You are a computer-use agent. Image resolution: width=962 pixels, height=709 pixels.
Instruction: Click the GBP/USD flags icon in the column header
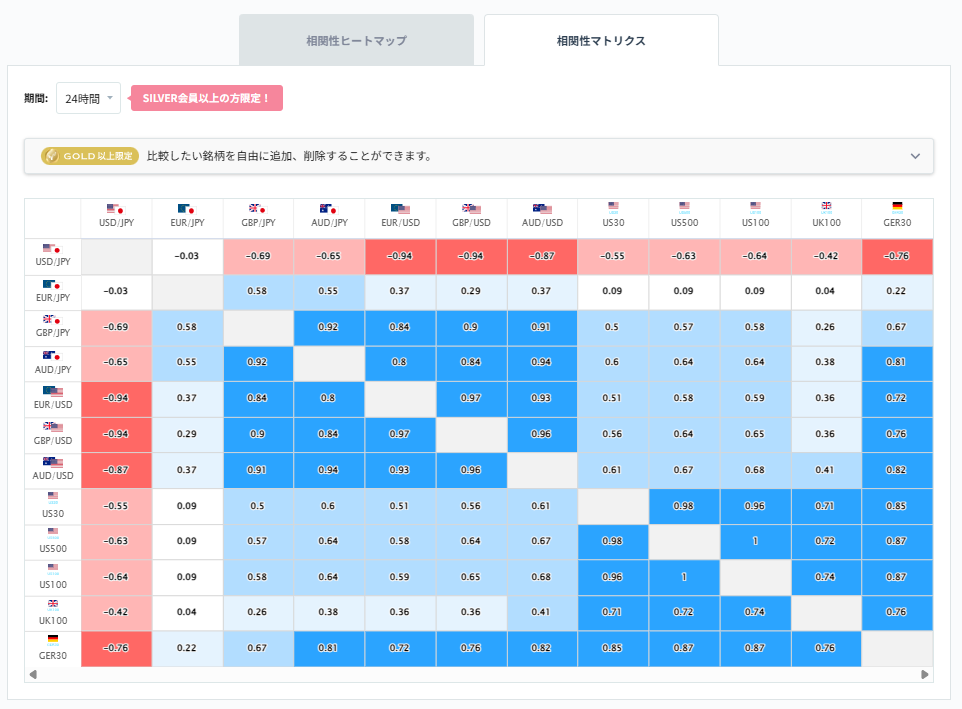pos(471,209)
